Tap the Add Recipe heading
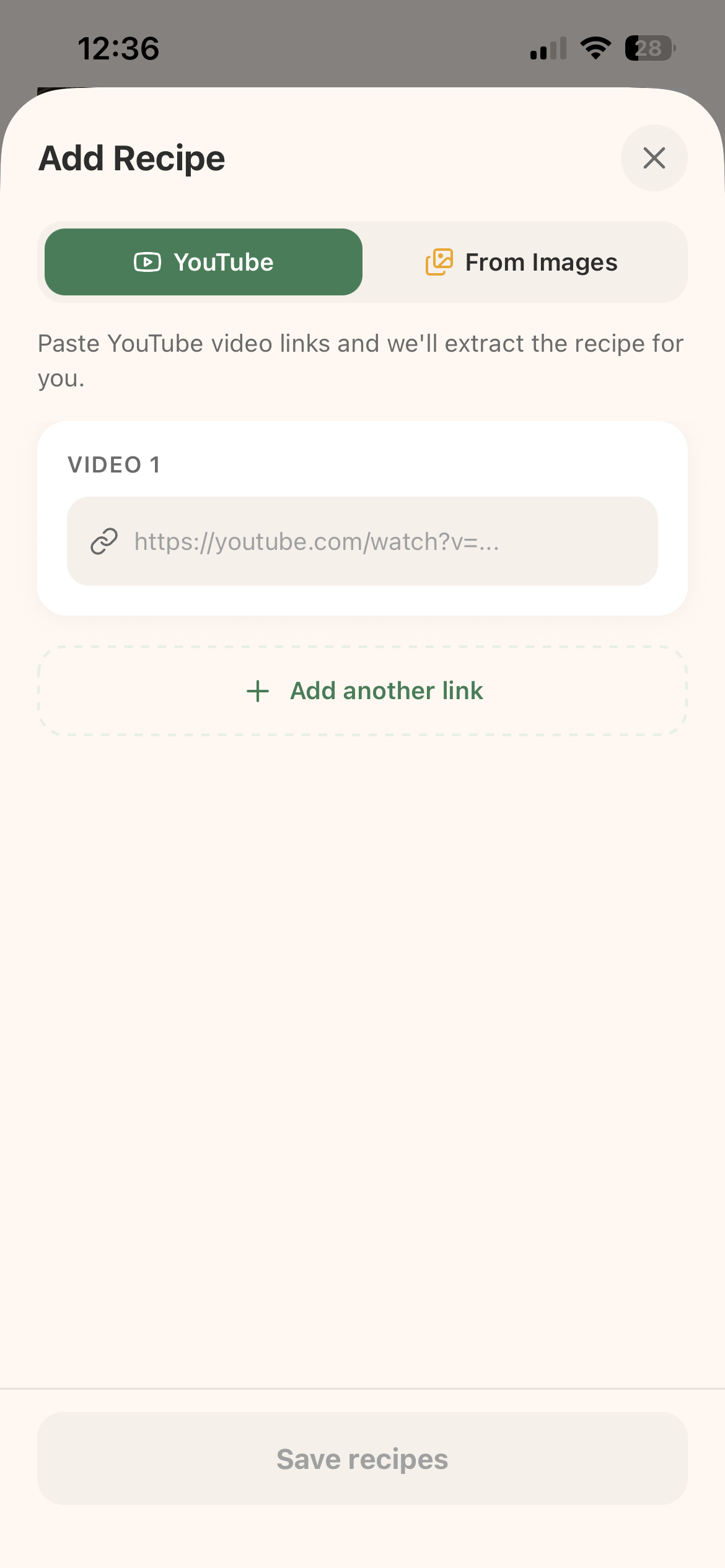The width and height of the screenshot is (725, 1568). pyautogui.click(x=132, y=159)
